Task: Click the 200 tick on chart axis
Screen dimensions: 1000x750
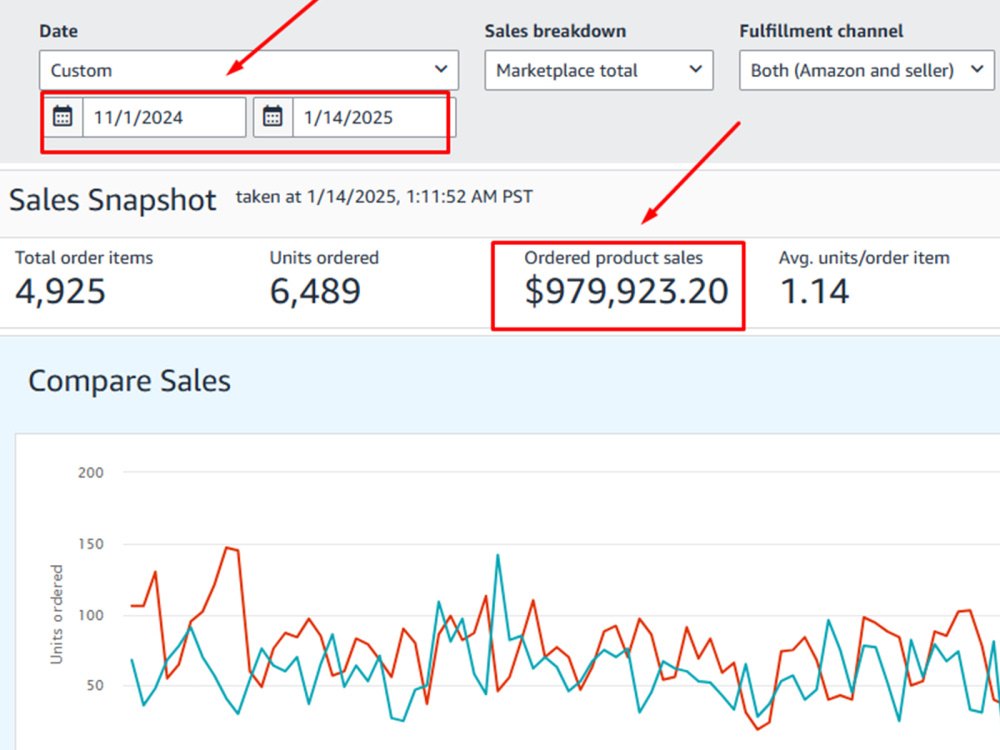Action: pyautogui.click(x=91, y=473)
